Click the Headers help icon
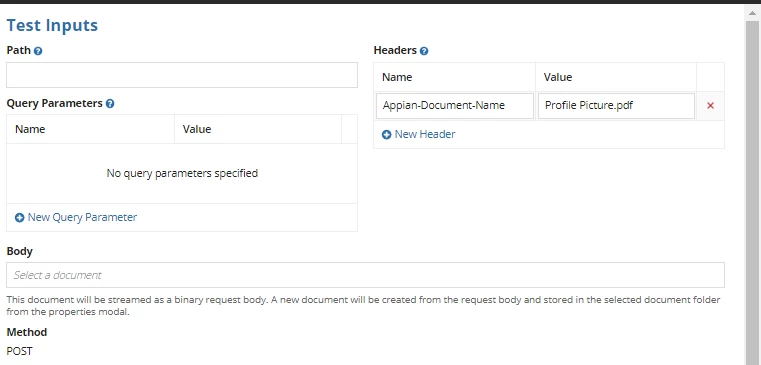The image size is (761, 365). [424, 51]
